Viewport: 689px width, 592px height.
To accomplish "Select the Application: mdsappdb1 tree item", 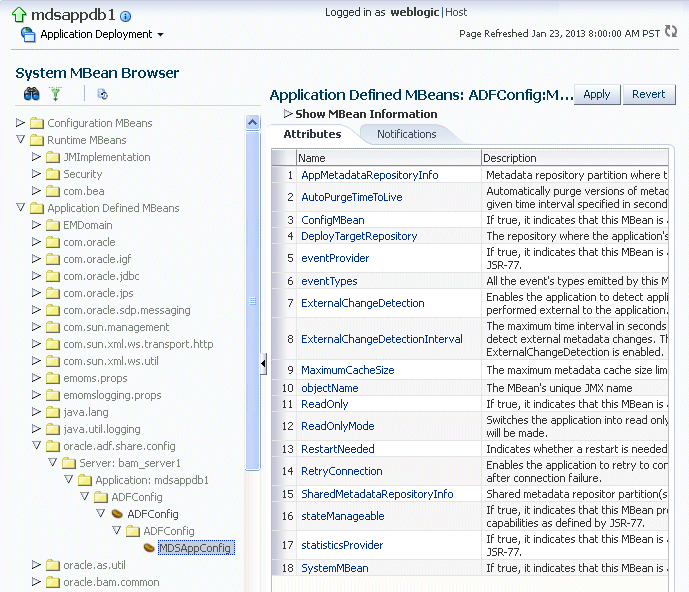I will click(x=152, y=480).
